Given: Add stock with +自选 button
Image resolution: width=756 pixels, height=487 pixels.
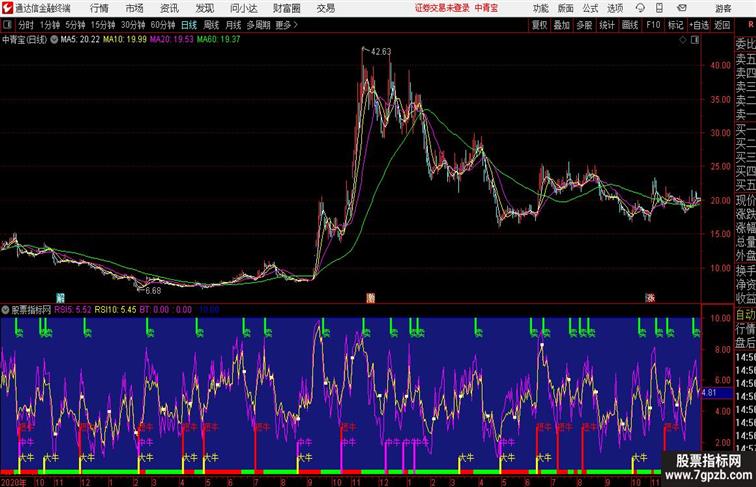Looking at the screenshot, I should [x=699, y=25].
